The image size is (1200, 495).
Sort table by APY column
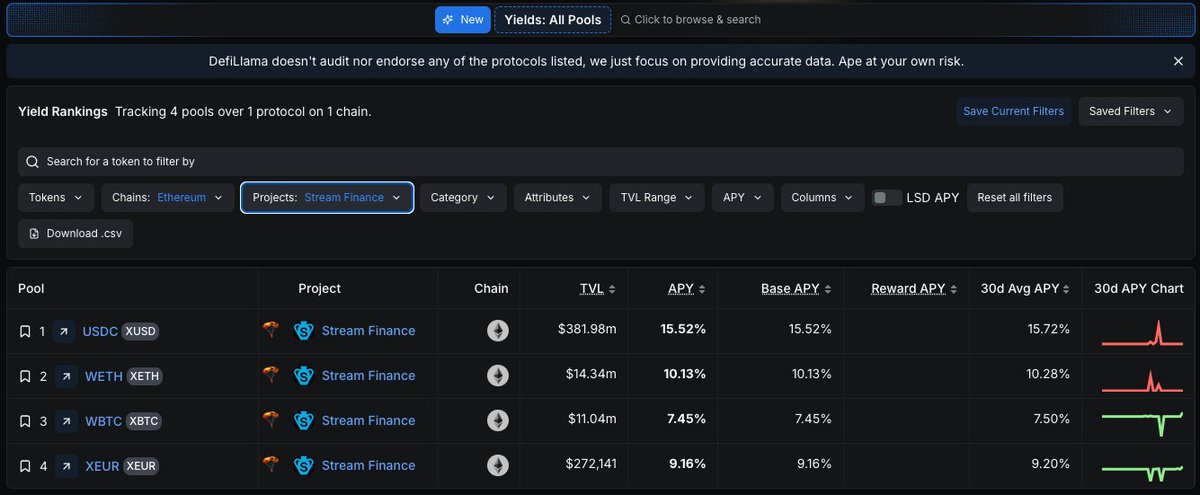point(687,289)
